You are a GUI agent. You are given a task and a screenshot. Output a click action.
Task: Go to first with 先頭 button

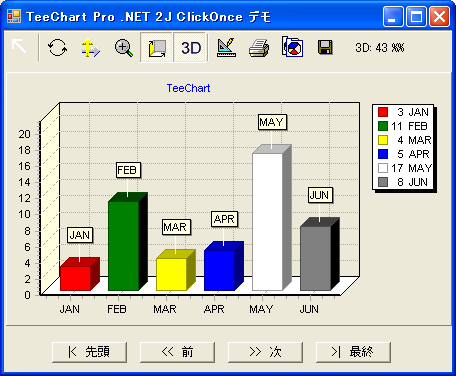pos(89,352)
